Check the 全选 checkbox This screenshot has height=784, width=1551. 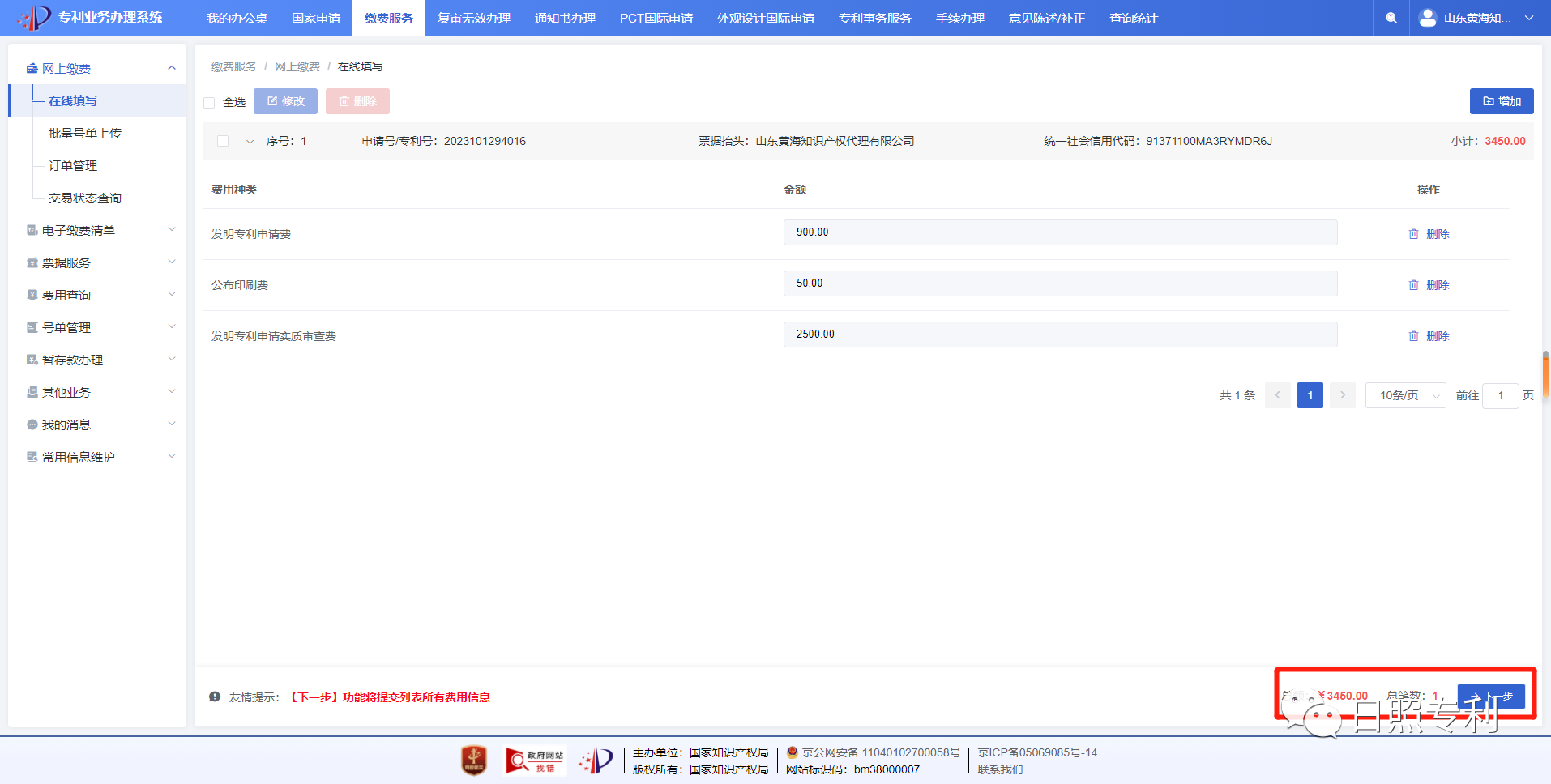[209, 103]
